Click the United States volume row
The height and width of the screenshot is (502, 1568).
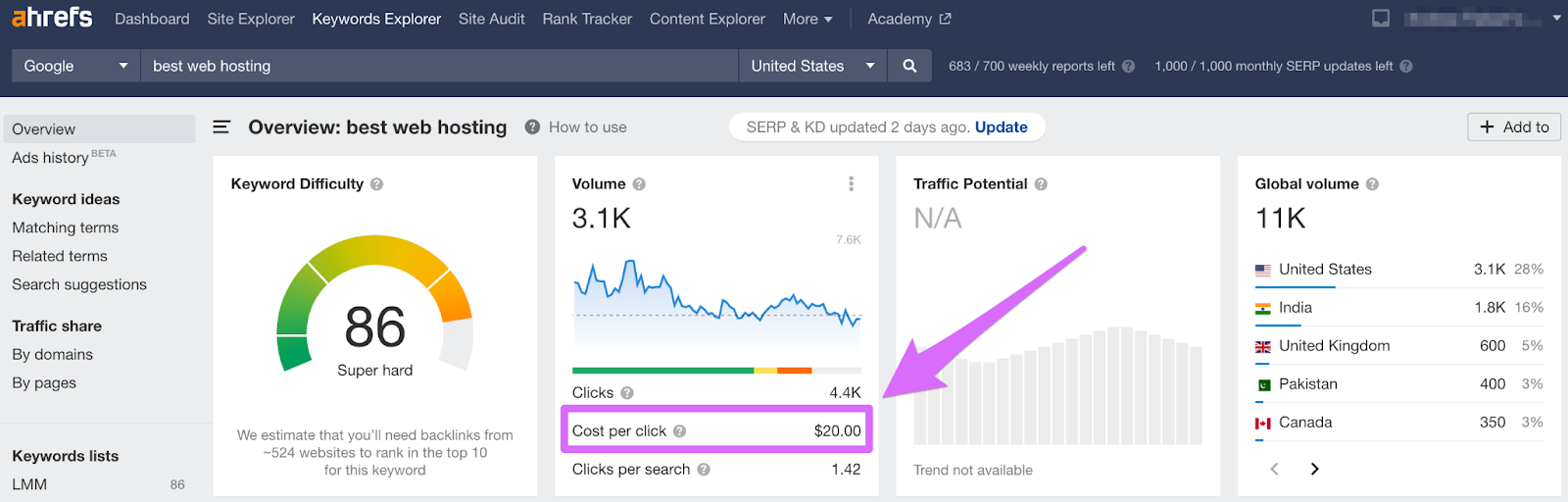pos(1399,270)
